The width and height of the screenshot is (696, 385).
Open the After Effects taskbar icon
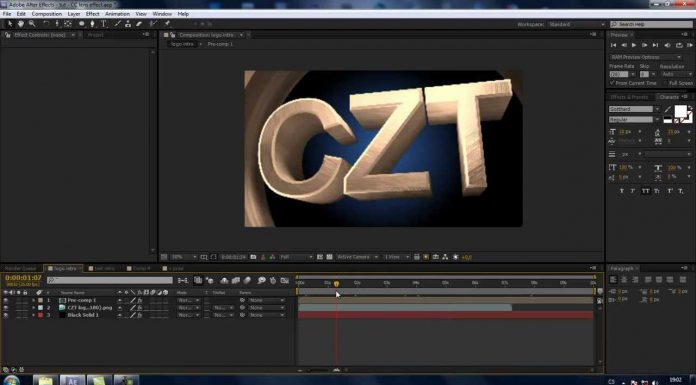[72, 380]
